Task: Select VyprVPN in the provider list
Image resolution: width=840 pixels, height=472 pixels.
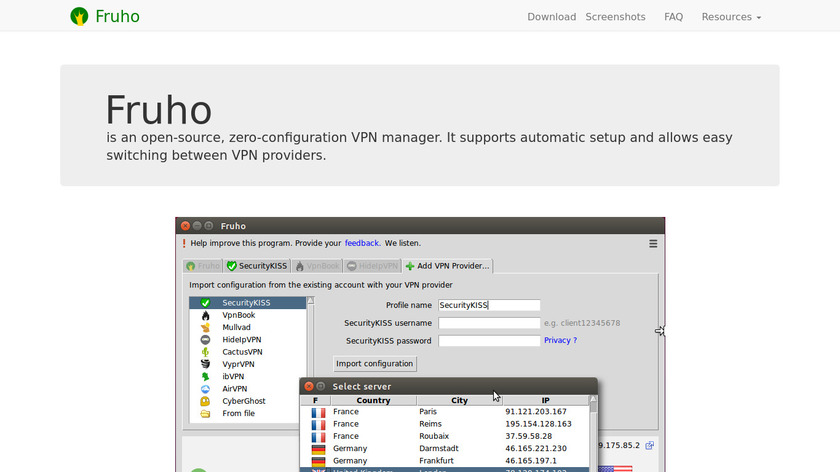Action: [248, 364]
